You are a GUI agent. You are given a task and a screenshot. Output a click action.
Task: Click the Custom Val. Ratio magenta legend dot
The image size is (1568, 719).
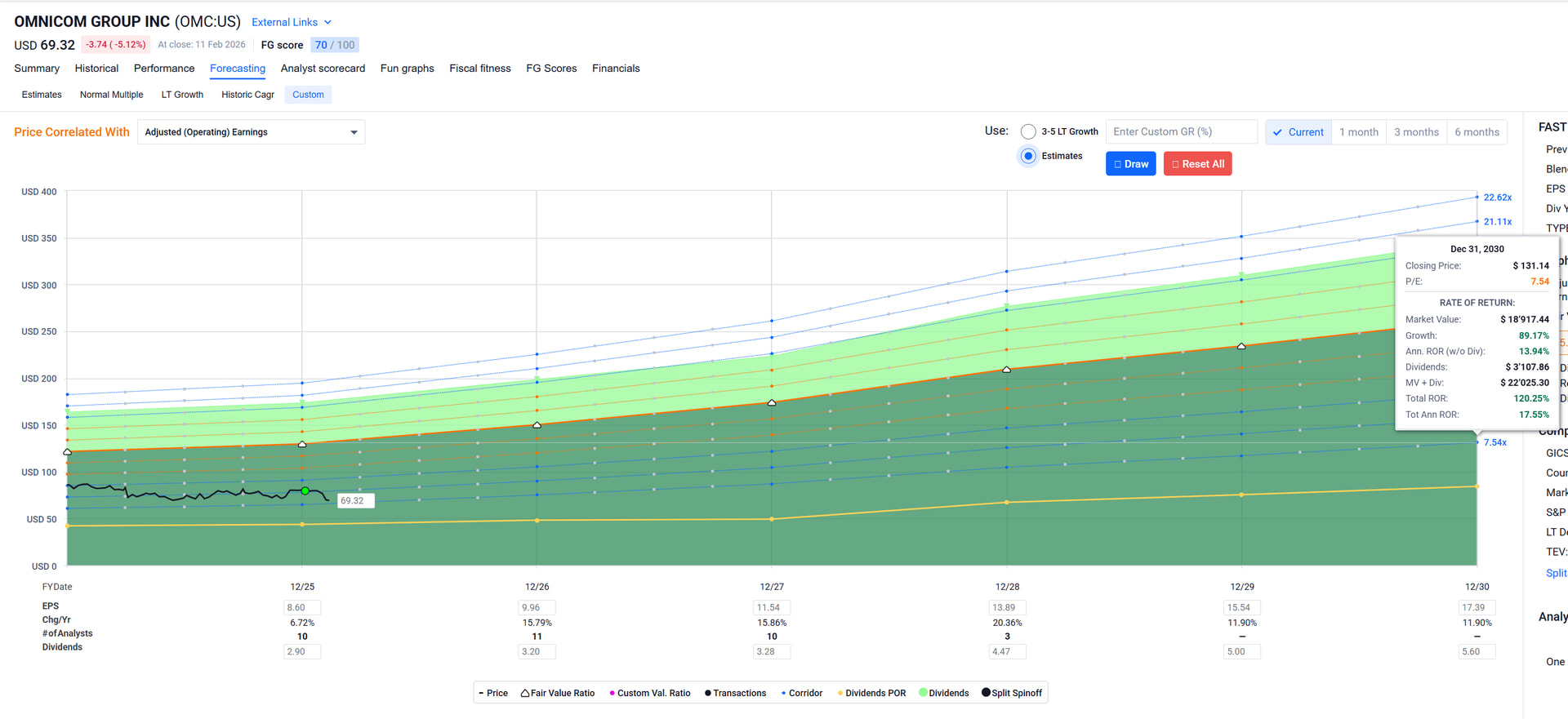(x=612, y=693)
